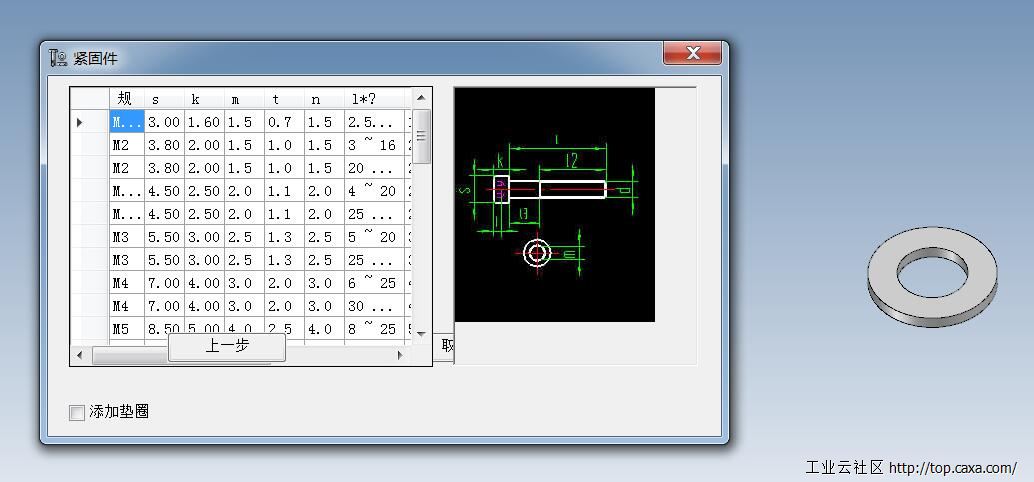
Task: Click the 3.00 cell
Action: (x=164, y=122)
